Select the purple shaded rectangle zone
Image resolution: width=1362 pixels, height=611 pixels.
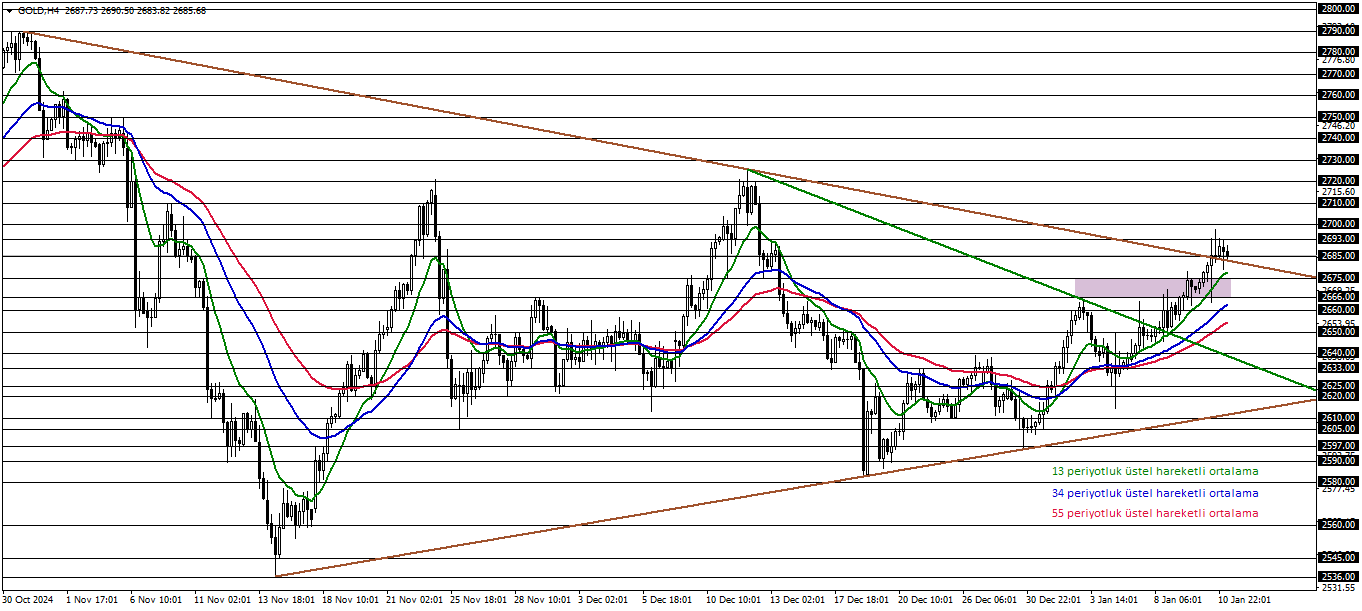point(1152,288)
